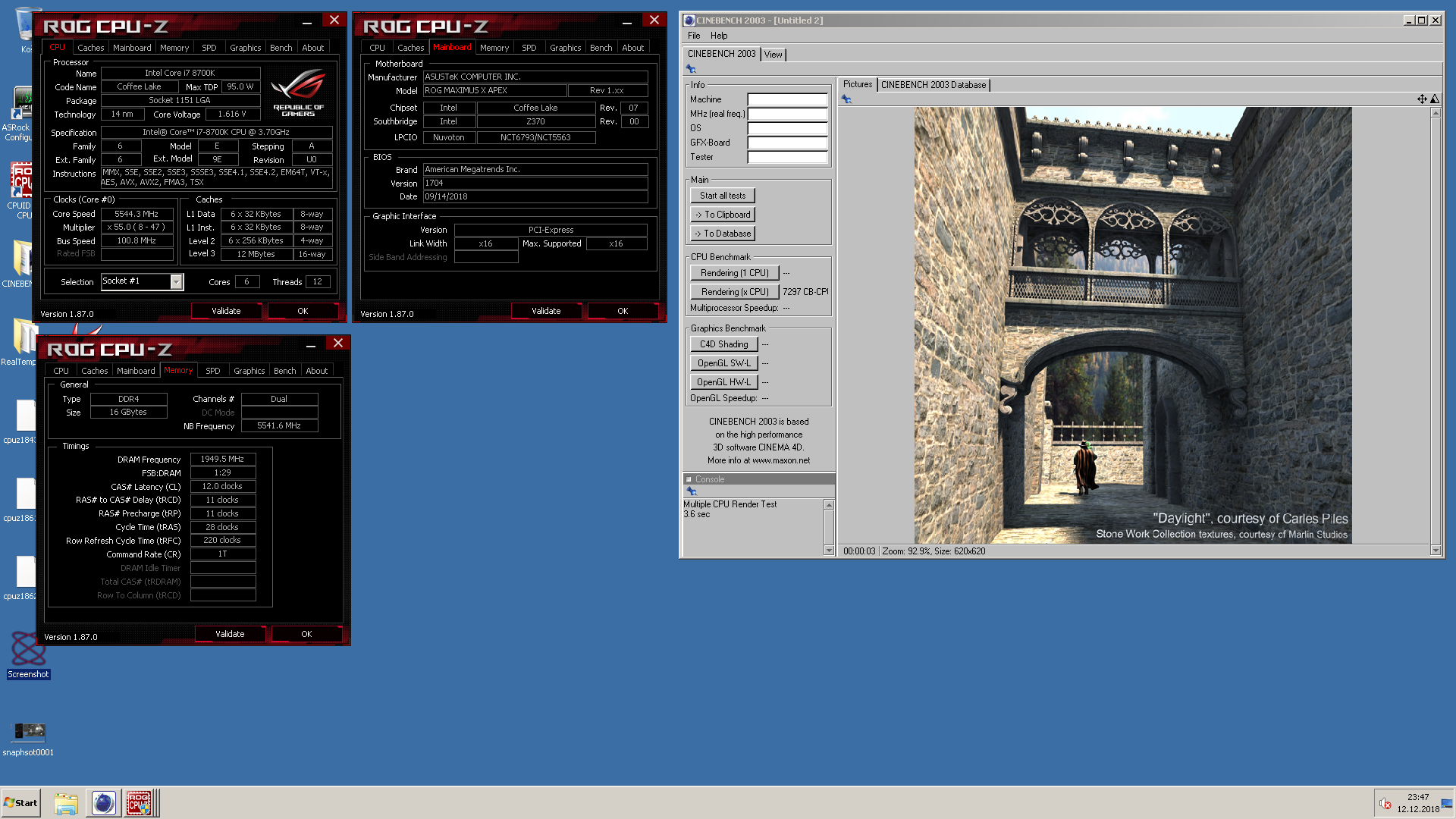The height and width of the screenshot is (819, 1456).
Task: Click the picture viewer vertical scrollbar
Action: point(1435,331)
